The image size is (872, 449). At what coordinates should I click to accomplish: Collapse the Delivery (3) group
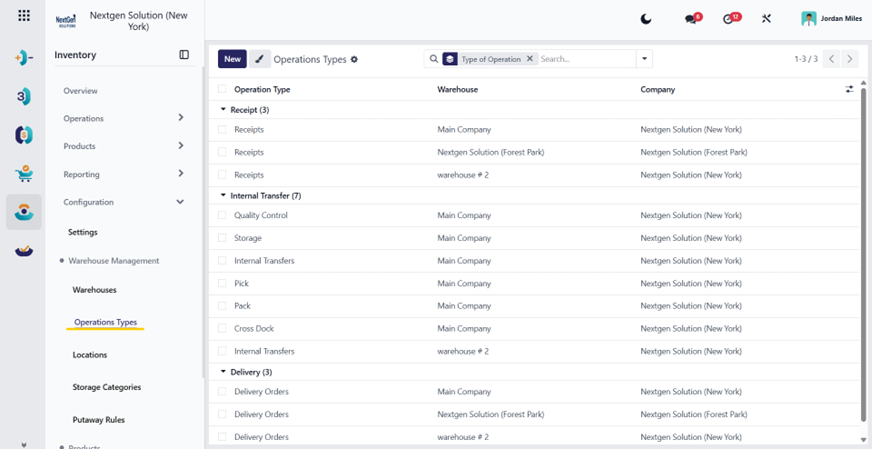(x=224, y=371)
